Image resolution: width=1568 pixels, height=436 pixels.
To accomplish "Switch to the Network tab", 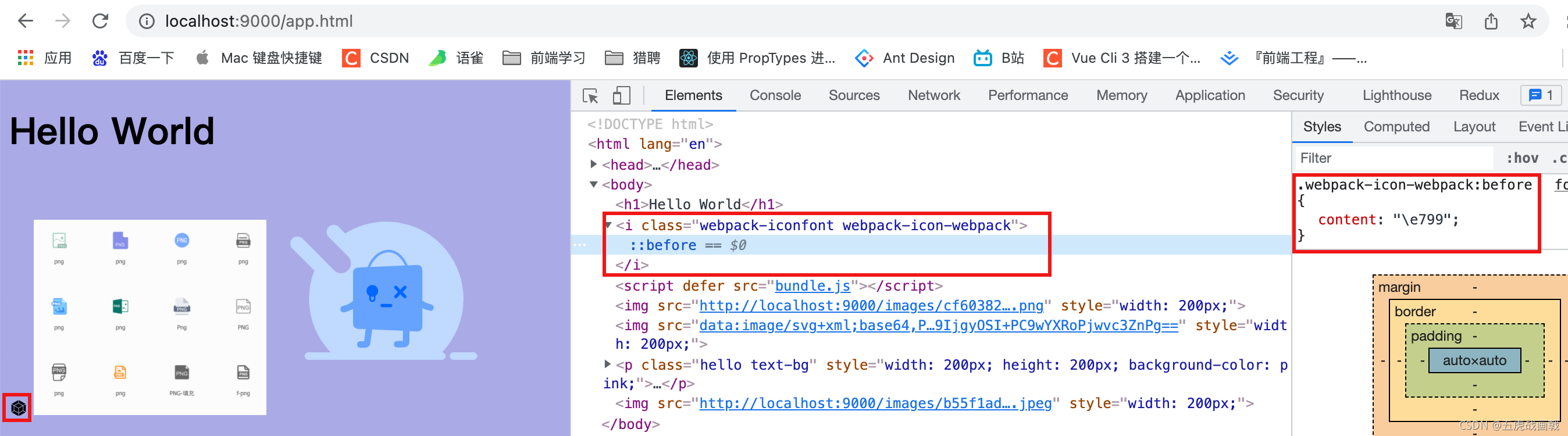I will (x=933, y=95).
